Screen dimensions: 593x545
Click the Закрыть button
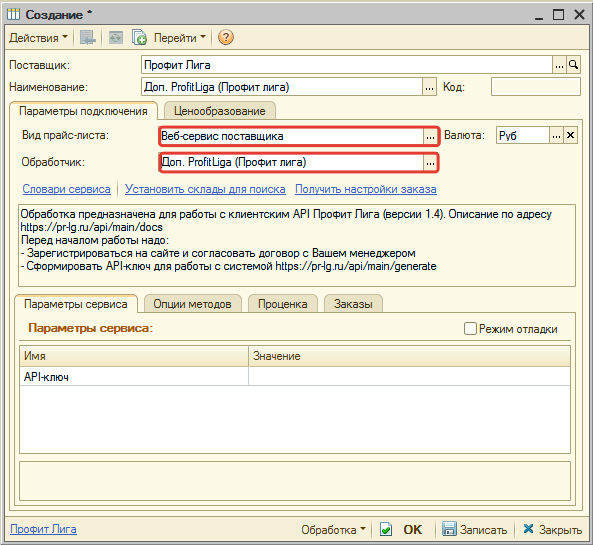coord(553,529)
